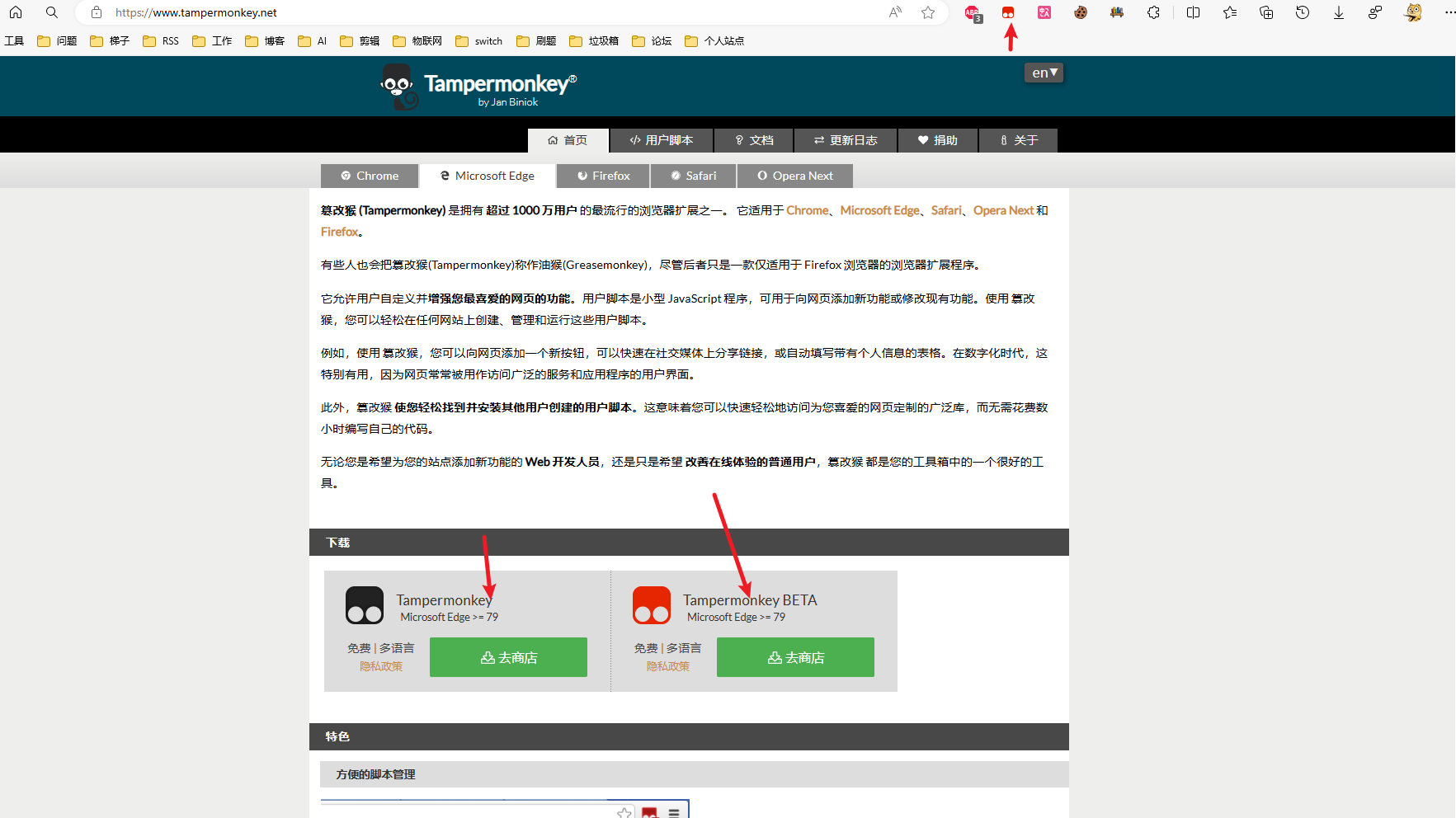The height and width of the screenshot is (818, 1456).
Task: Open the browser Downloads arrow icon
Action: pos(1338,12)
